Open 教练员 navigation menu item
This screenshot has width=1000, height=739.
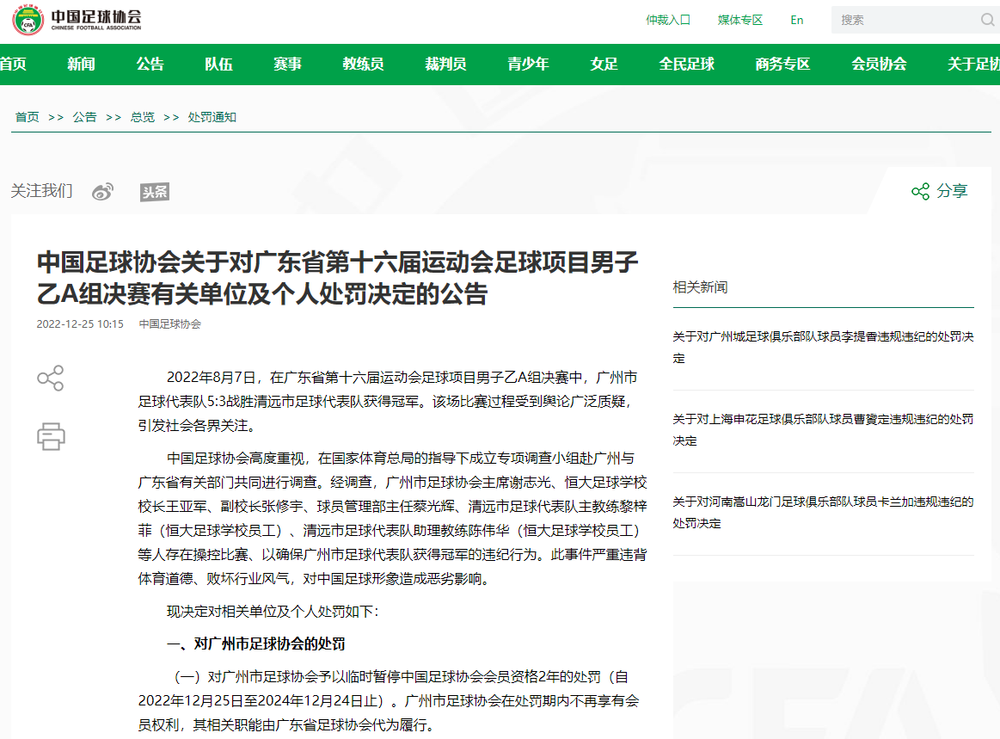pyautogui.click(x=363, y=64)
